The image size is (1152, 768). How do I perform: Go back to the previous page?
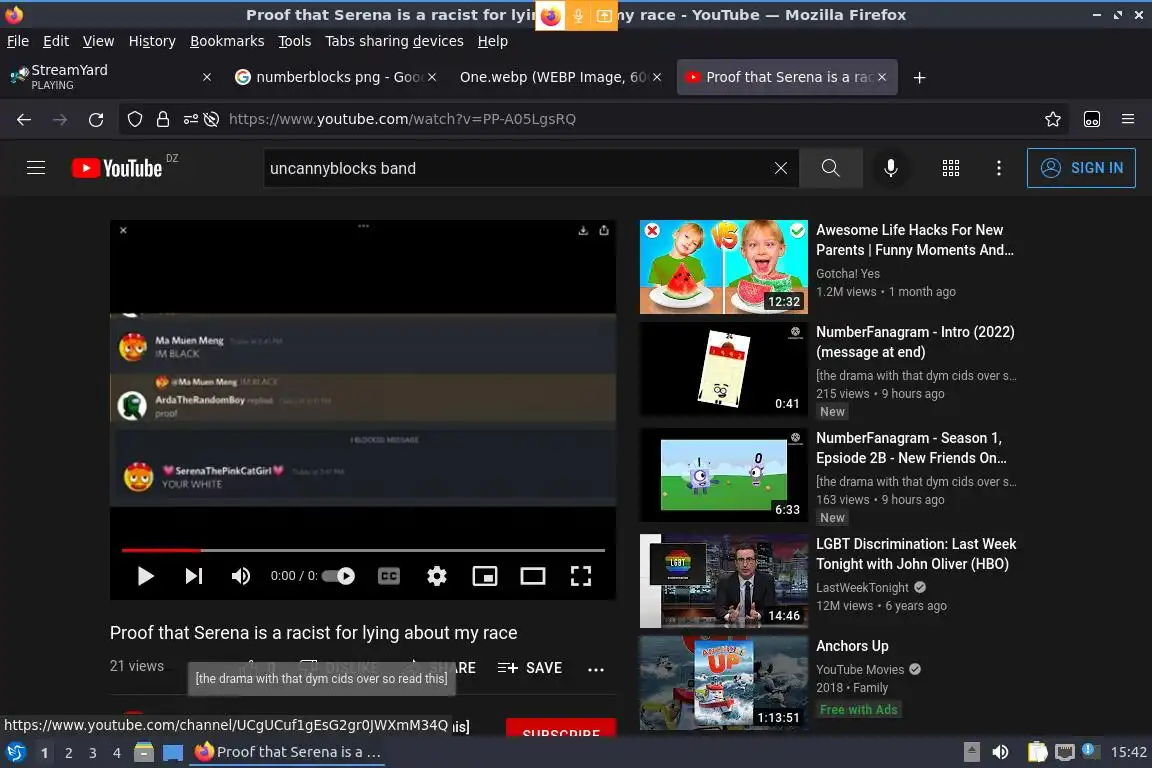coord(24,119)
